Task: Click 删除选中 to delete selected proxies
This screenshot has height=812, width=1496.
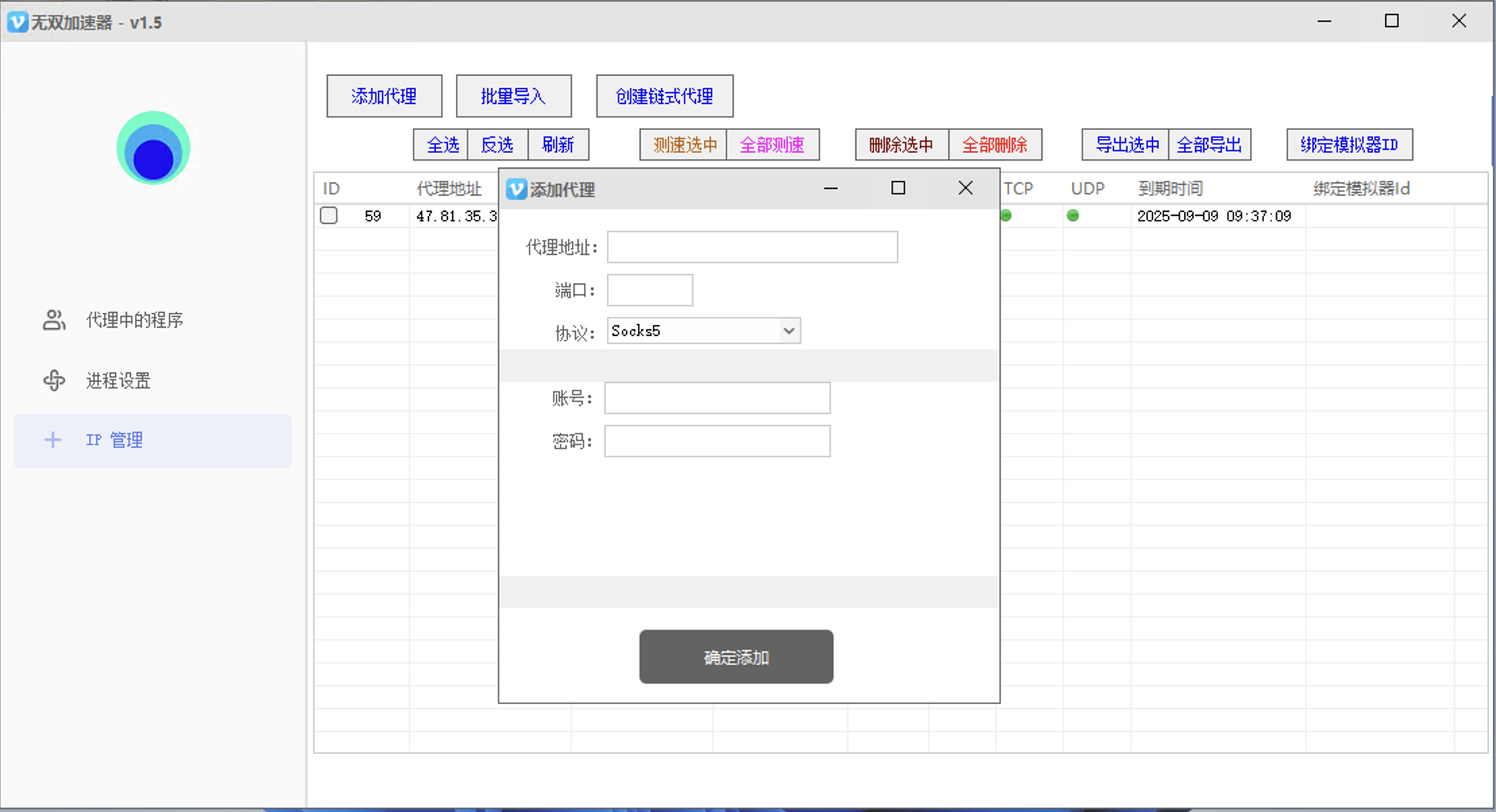Action: [x=901, y=144]
